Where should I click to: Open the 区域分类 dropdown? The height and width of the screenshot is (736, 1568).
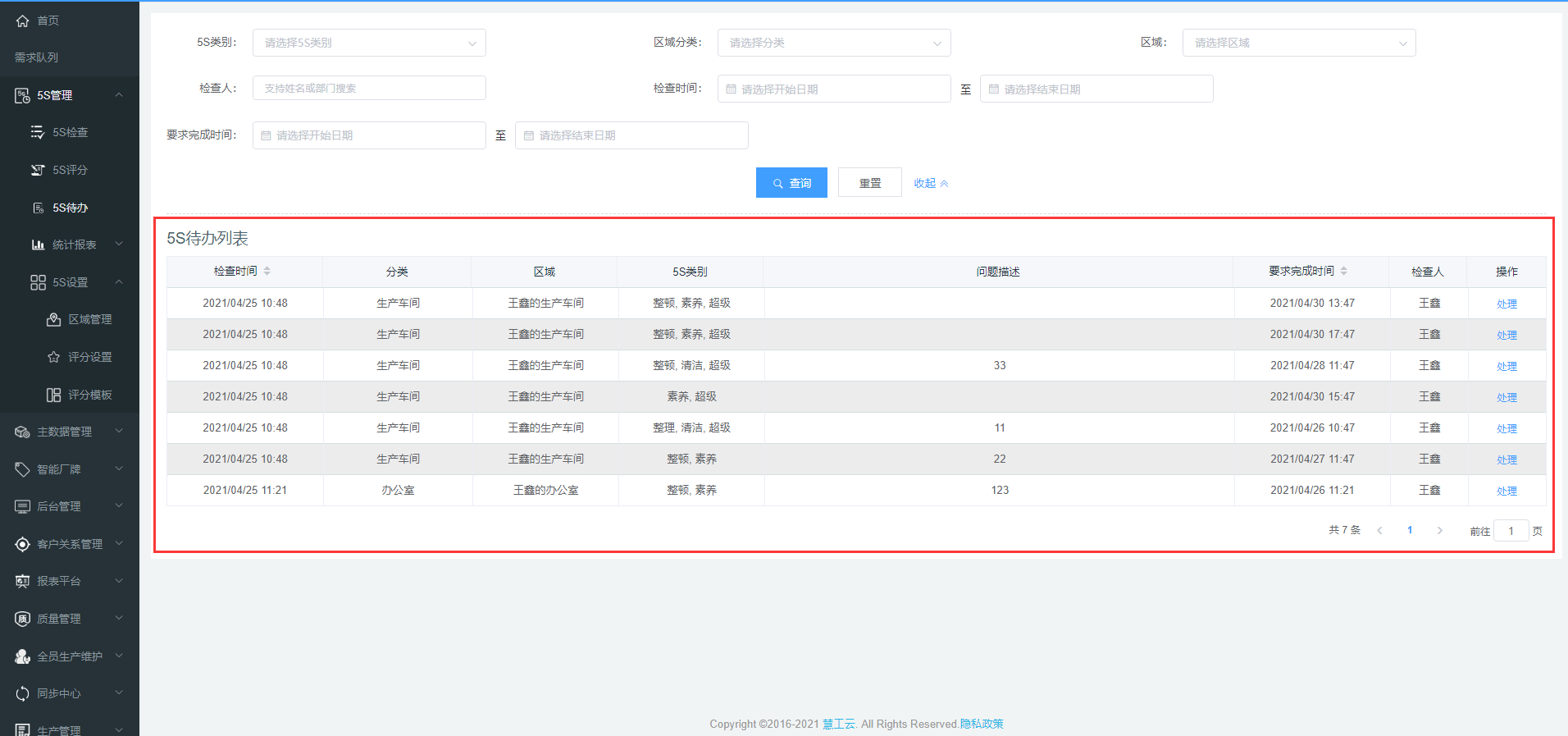click(x=833, y=43)
